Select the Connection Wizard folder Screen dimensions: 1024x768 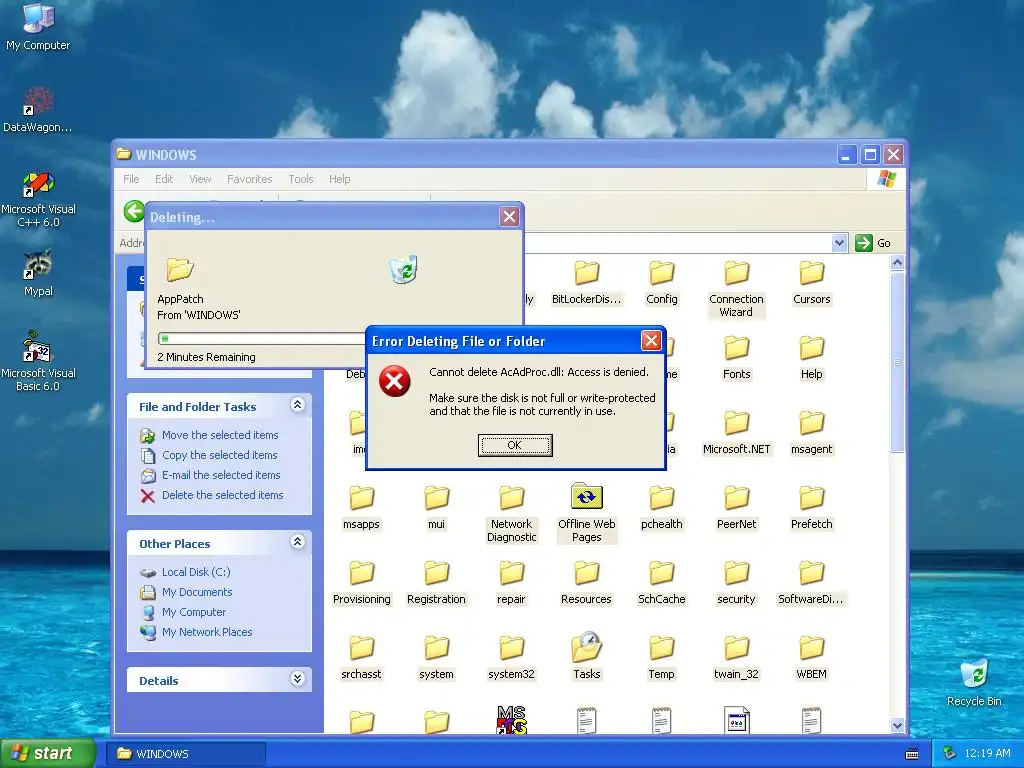(736, 289)
